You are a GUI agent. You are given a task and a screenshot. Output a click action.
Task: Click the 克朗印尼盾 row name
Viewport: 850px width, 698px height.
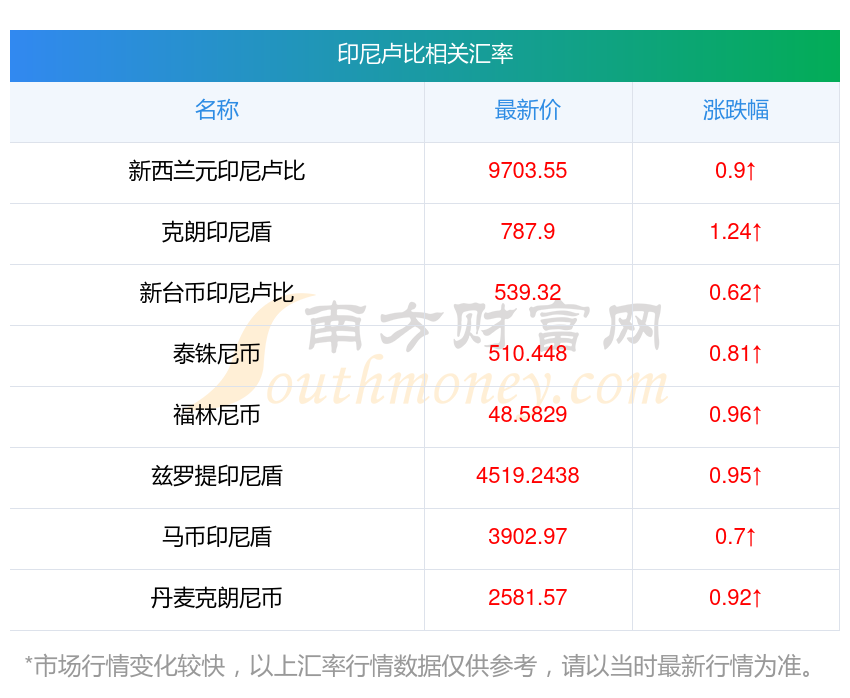pos(217,232)
